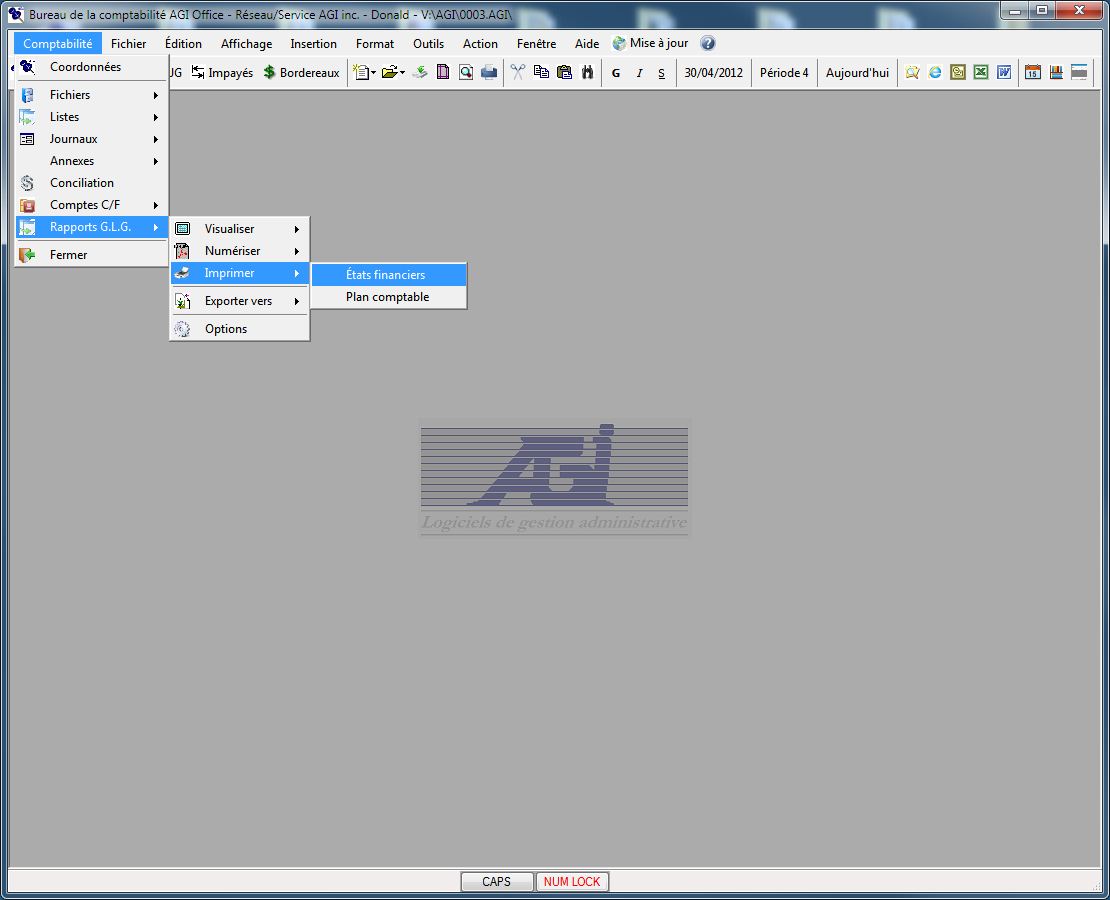Click the binoculars find icon
The height and width of the screenshot is (900, 1110).
click(x=588, y=72)
